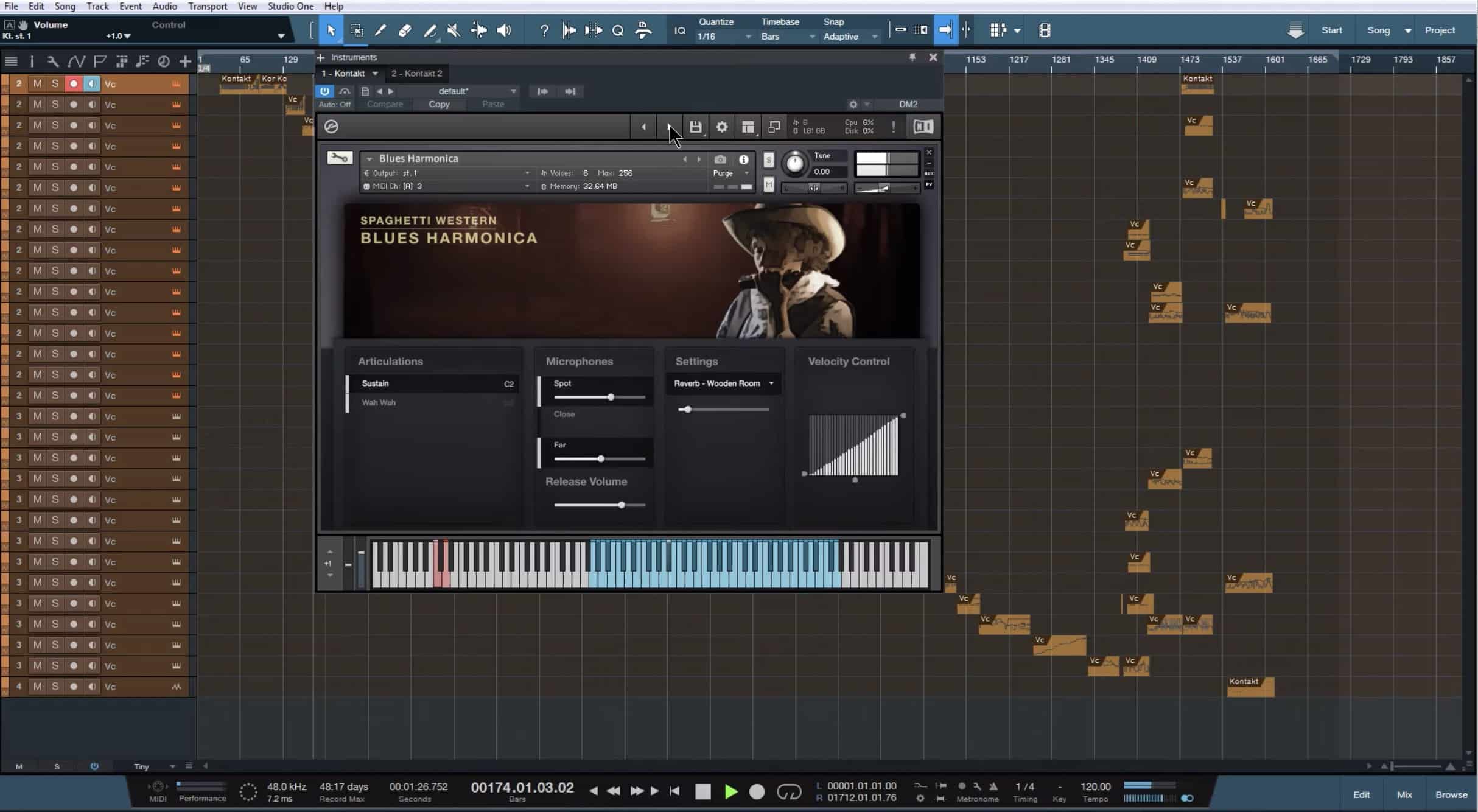Open the Quantize 1/16 dropdown

[x=724, y=37]
